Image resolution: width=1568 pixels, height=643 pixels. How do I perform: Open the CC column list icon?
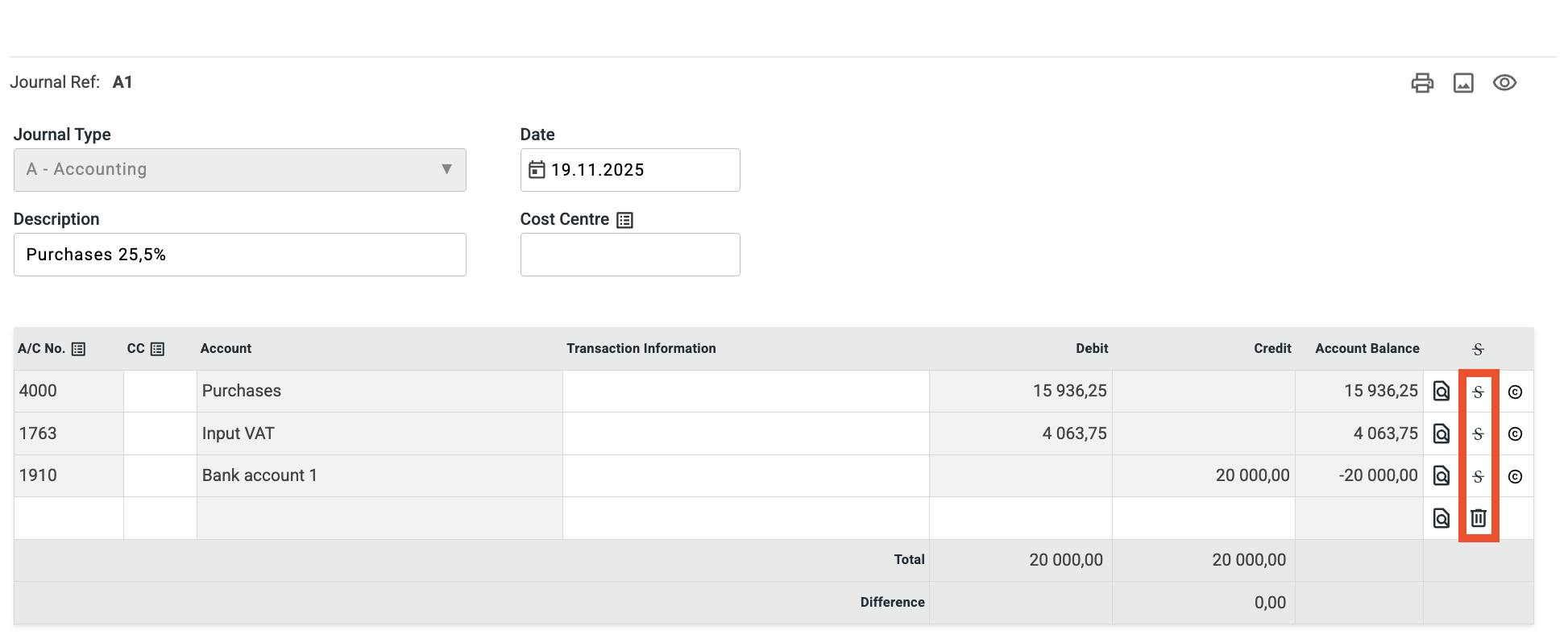[158, 349]
